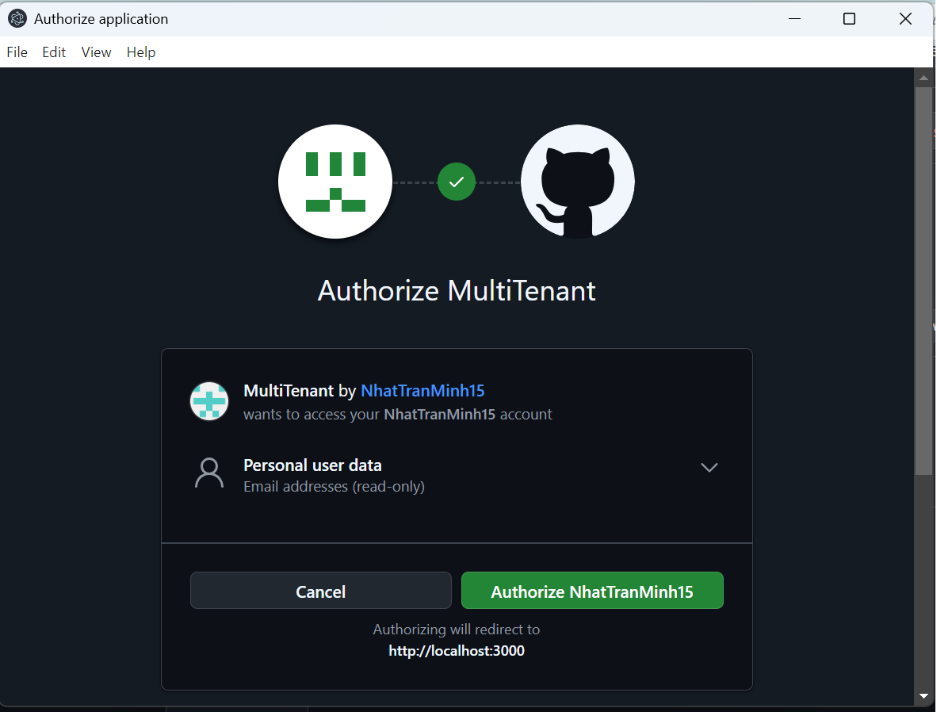Click the scrollbar up arrow
The height and width of the screenshot is (712, 936).
coord(924,77)
